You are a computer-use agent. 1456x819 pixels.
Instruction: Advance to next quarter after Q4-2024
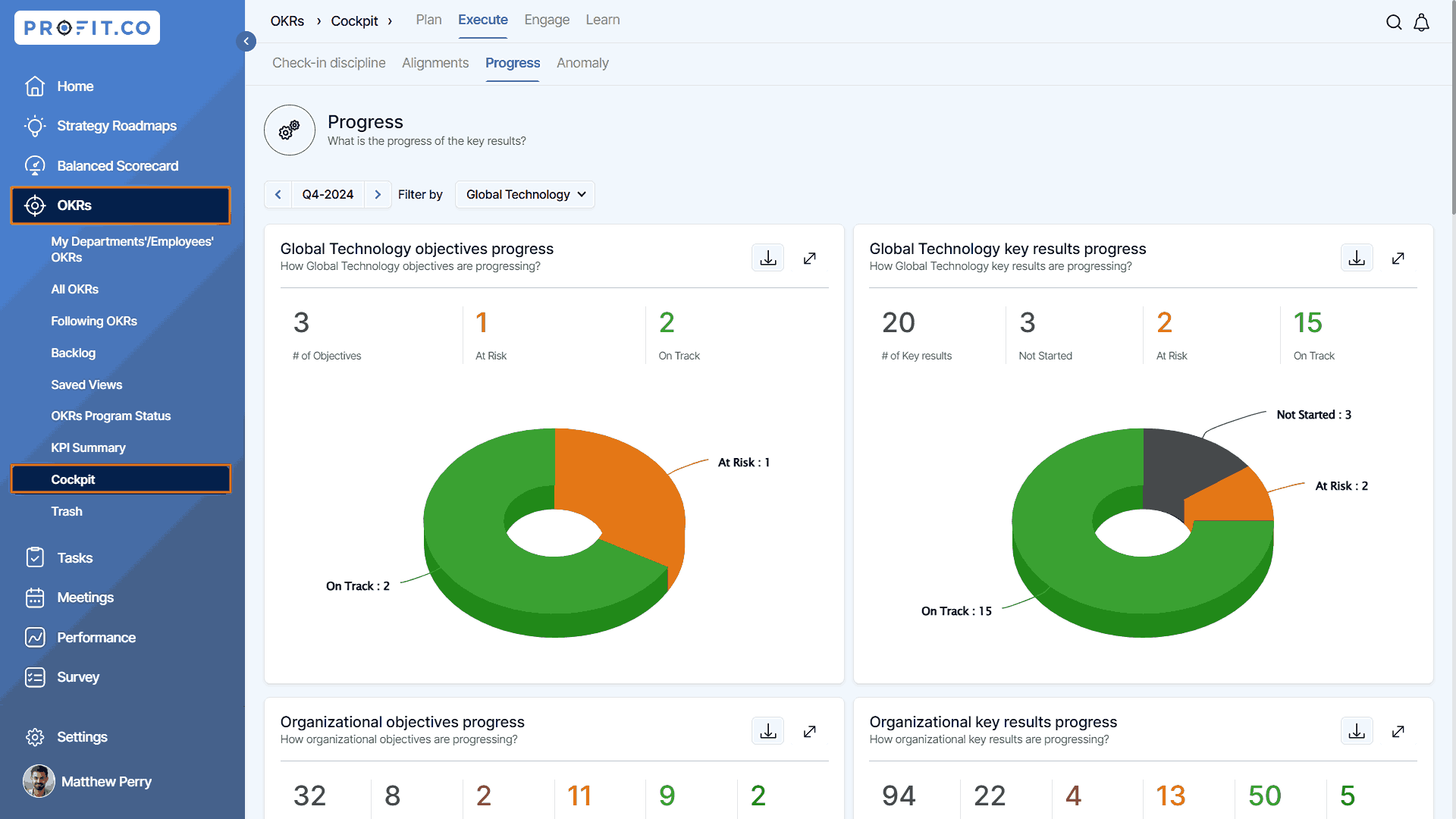(x=378, y=194)
